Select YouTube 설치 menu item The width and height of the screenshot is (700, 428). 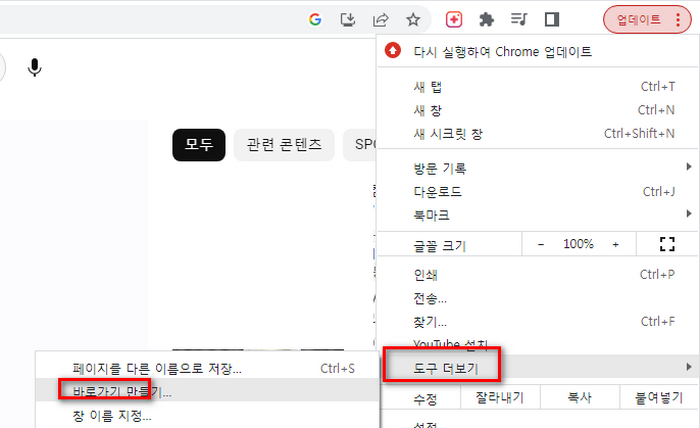coord(538,345)
